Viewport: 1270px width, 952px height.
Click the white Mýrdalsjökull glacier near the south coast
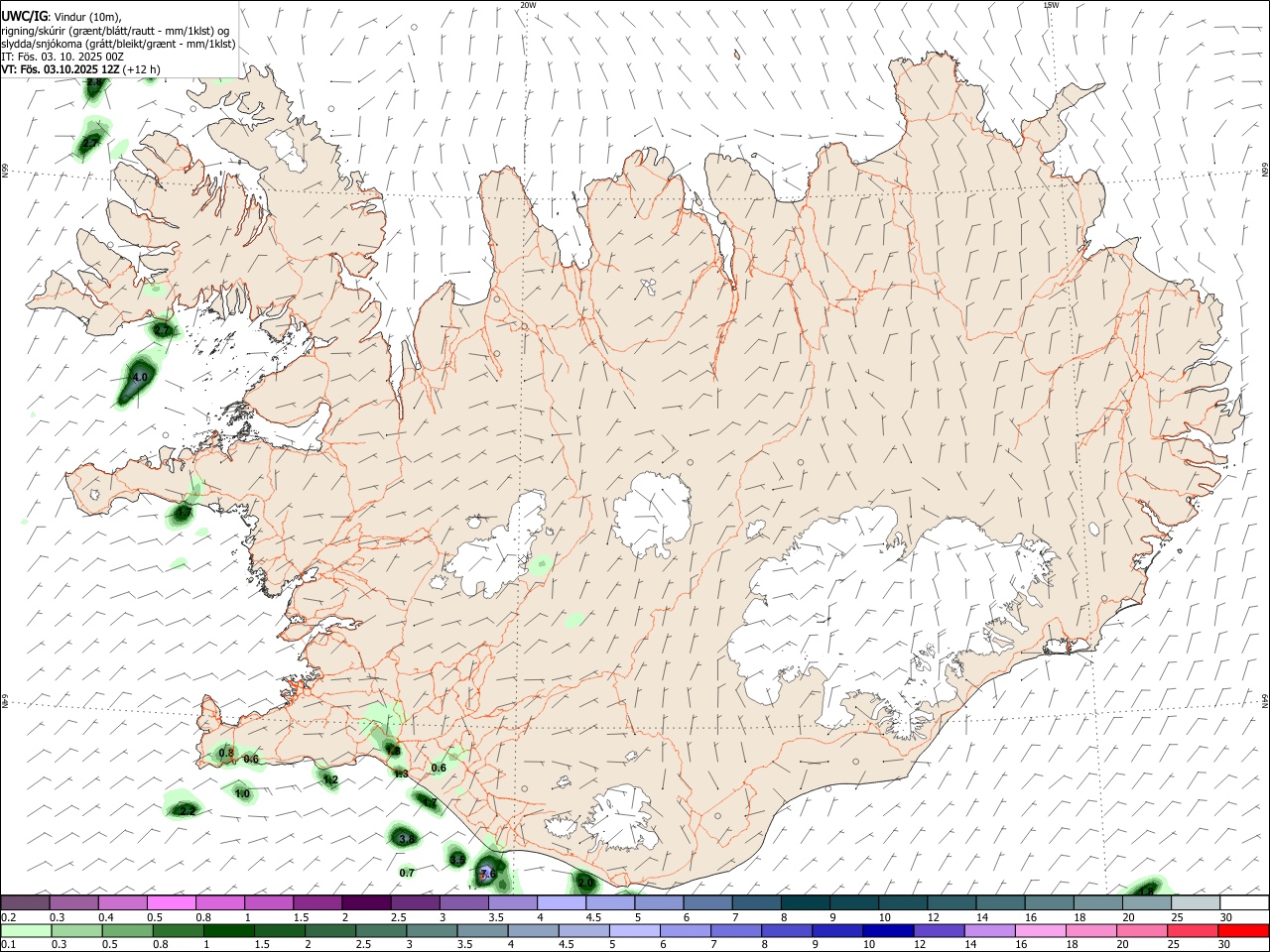coord(620,819)
